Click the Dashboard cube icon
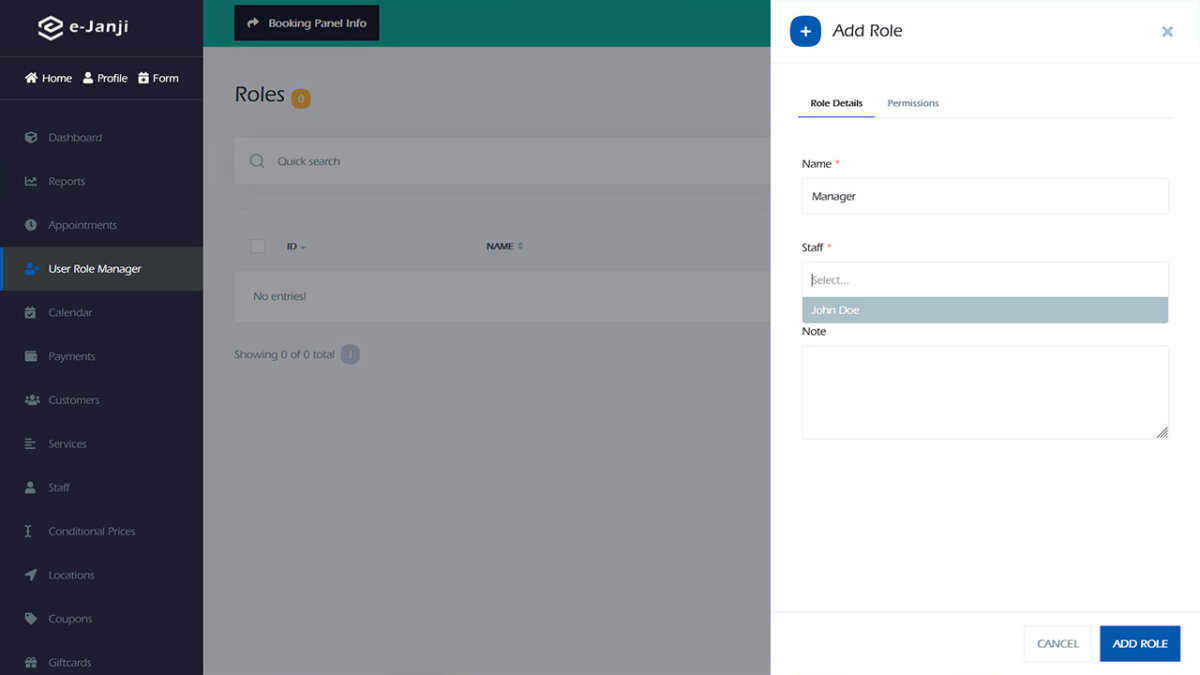The width and height of the screenshot is (1200, 675). [30, 137]
